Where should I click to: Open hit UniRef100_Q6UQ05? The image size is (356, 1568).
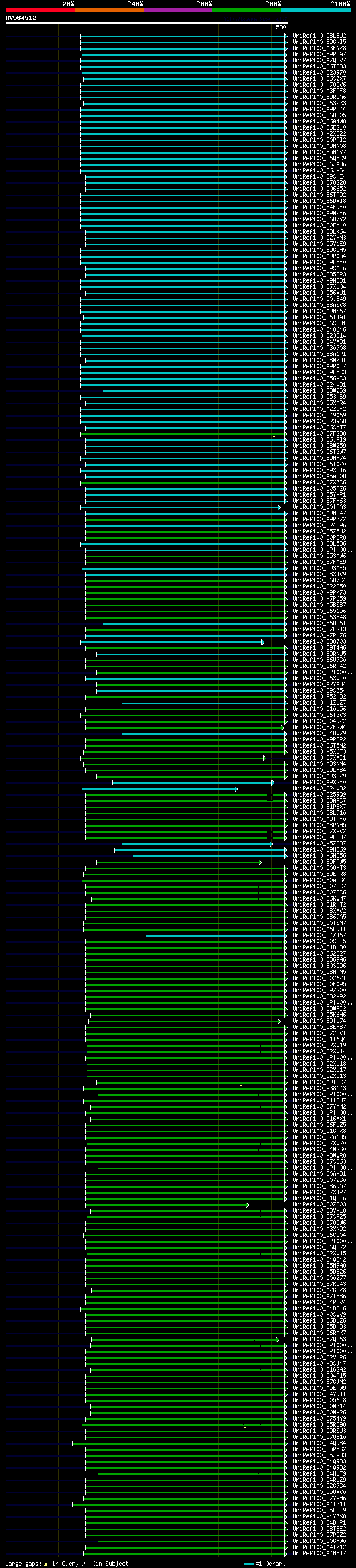319,116
